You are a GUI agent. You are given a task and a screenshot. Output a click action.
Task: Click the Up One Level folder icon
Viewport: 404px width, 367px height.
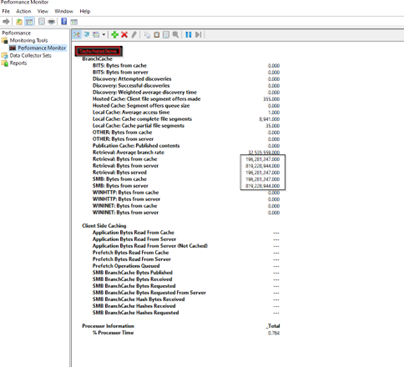[19, 22]
